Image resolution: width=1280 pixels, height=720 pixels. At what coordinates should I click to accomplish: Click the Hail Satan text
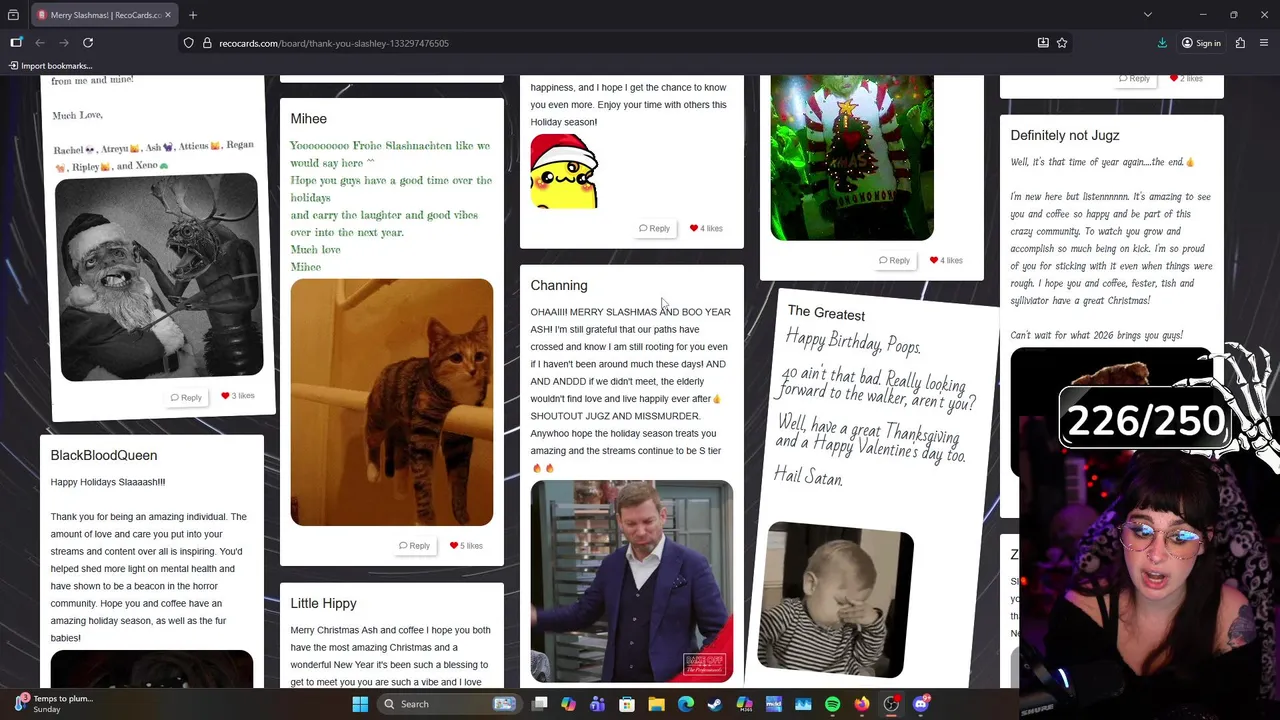point(808,477)
